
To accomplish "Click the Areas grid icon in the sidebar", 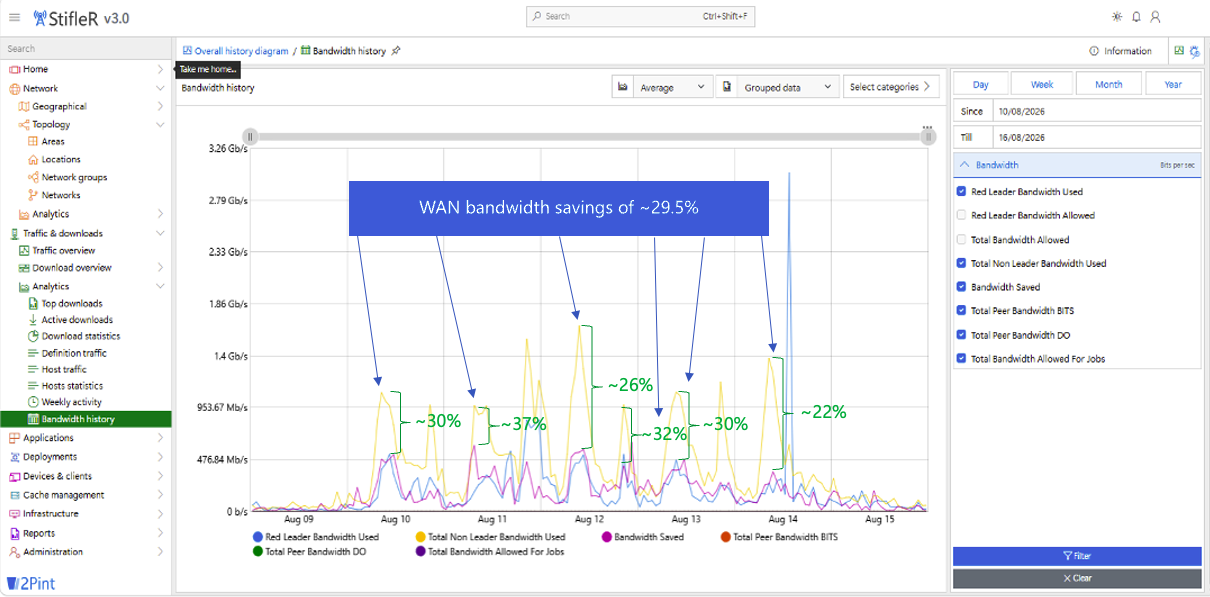I will 33,142.
